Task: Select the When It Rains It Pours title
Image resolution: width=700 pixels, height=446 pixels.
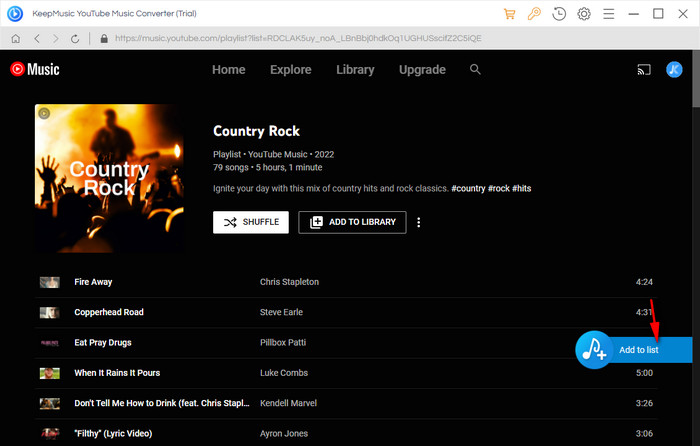Action: 117,373
